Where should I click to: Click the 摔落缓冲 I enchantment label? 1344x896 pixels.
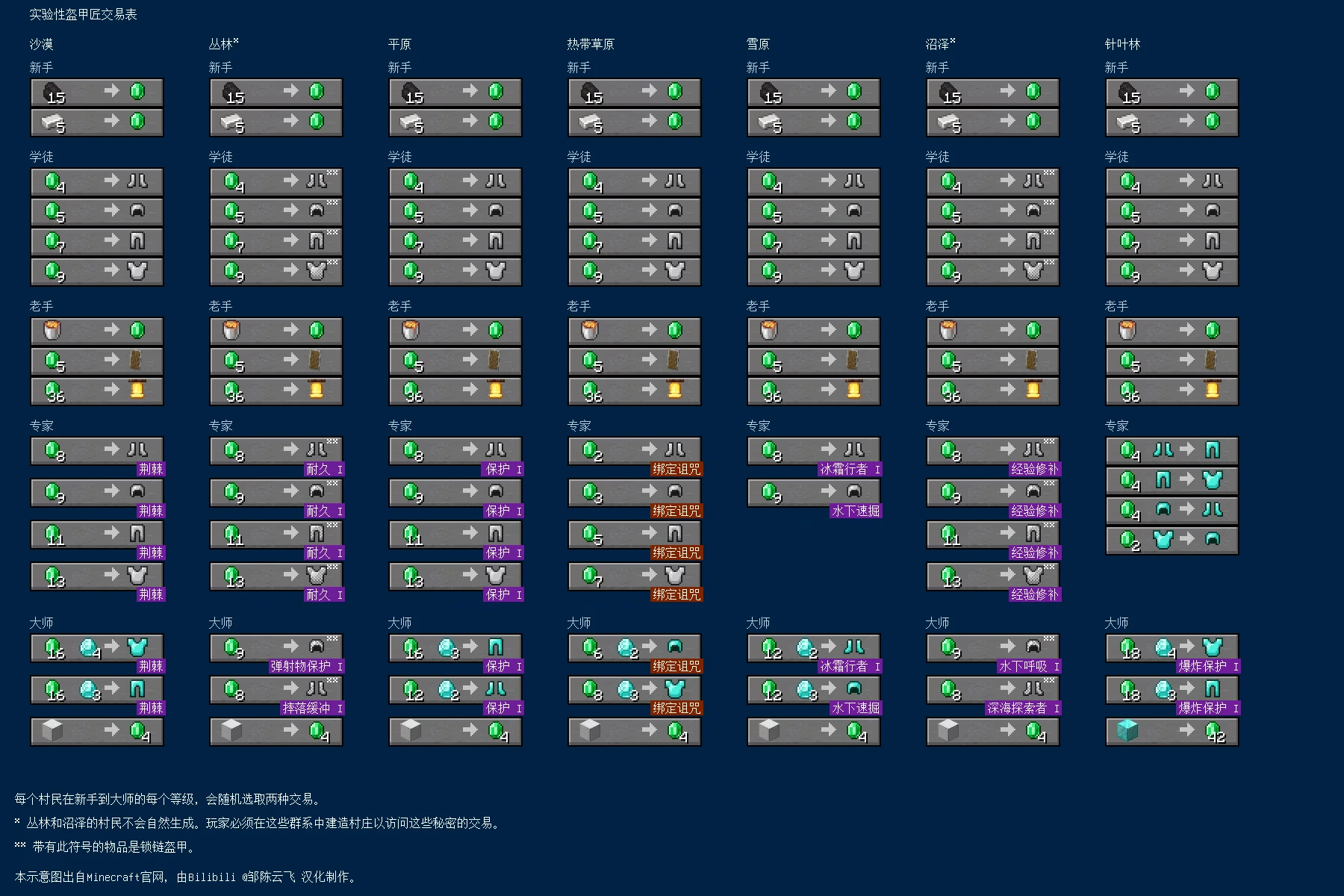313,708
